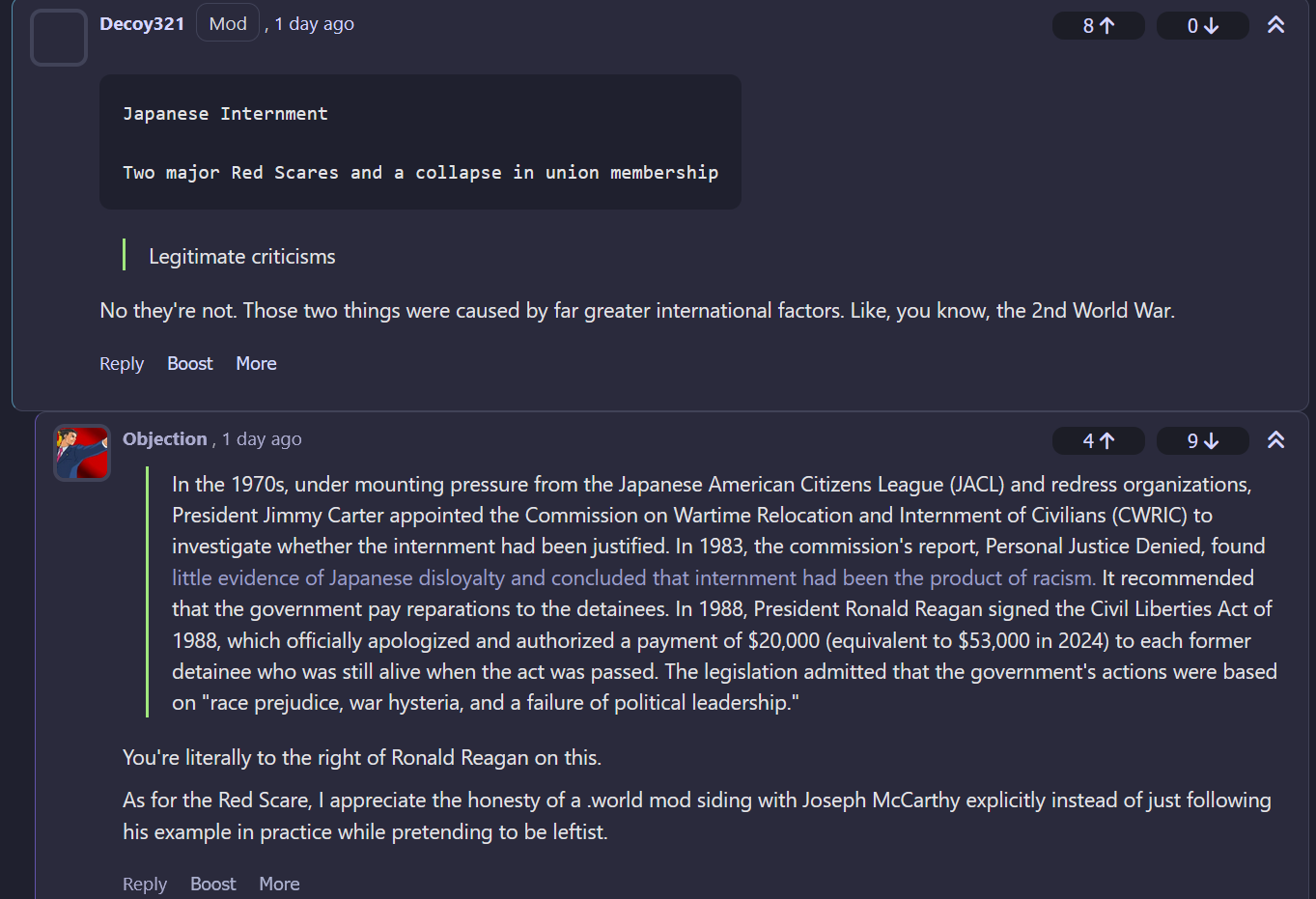Click the '1 day ago' timestamp on Objection's reply
This screenshot has height=899, width=1316.
point(262,439)
